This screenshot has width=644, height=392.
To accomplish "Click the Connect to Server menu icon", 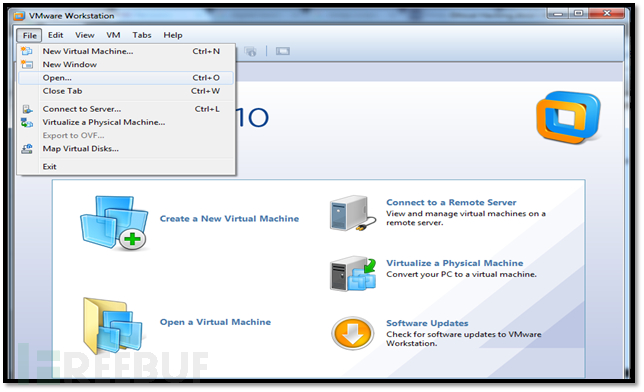I will pos(27,109).
